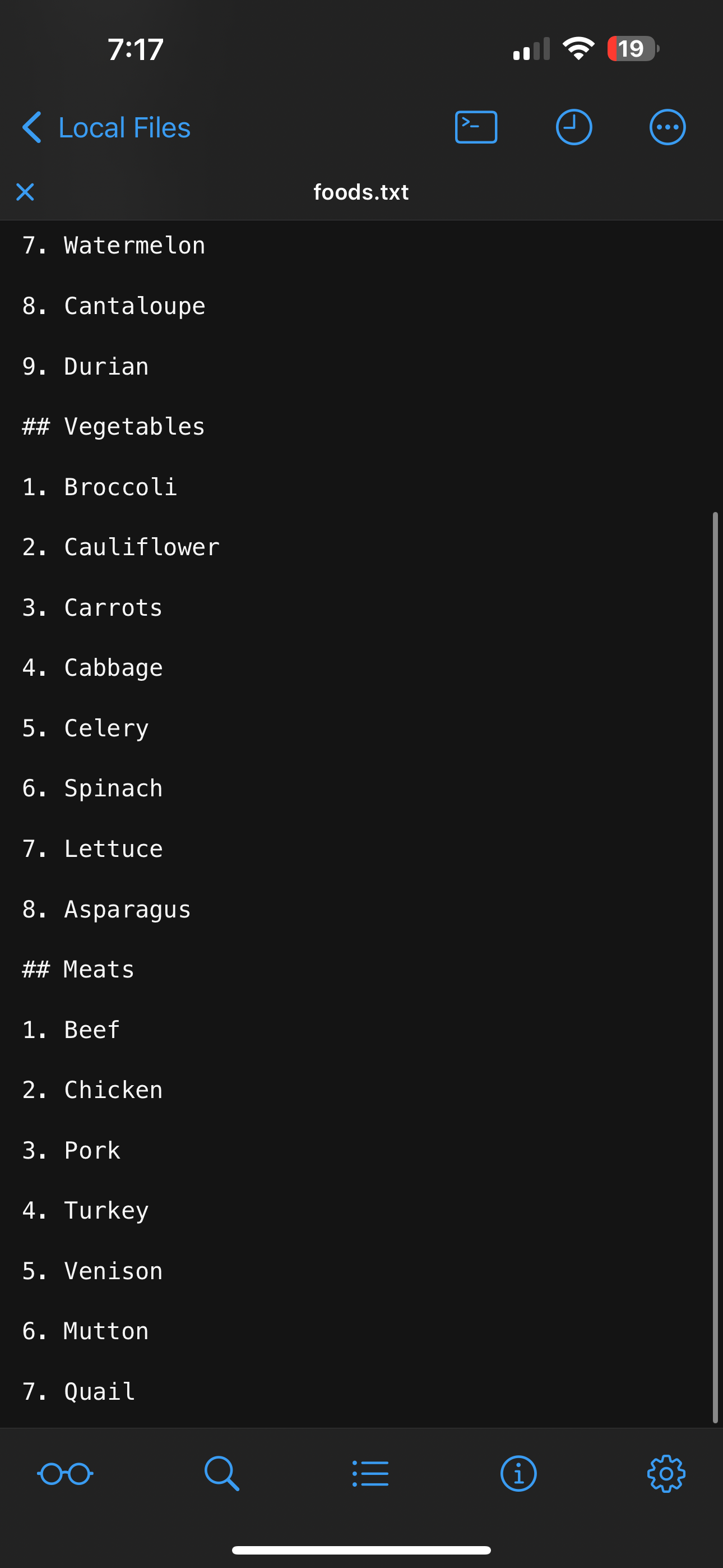Click the Asparagus list item

click(x=127, y=909)
